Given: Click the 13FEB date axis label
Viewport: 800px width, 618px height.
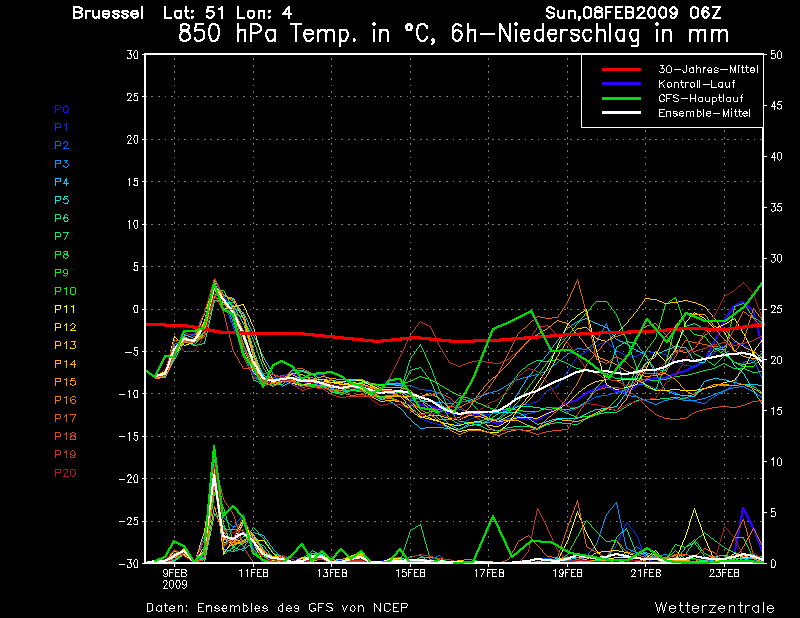Looking at the screenshot, I should point(332,573).
